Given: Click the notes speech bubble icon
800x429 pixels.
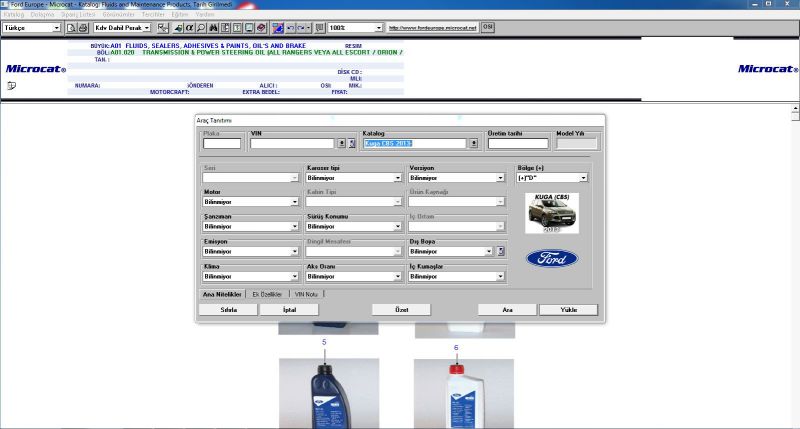Looking at the screenshot, I should pyautogui.click(x=319, y=28).
